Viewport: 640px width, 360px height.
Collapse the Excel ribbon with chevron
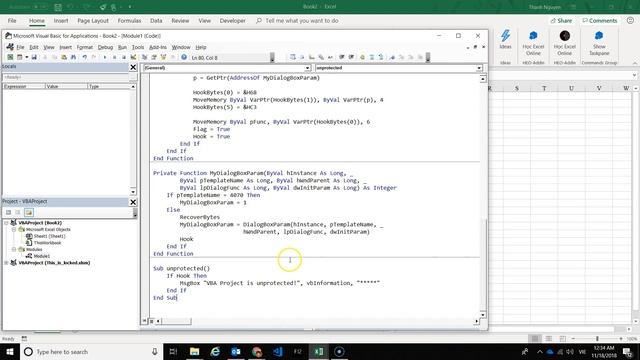(x=635, y=63)
